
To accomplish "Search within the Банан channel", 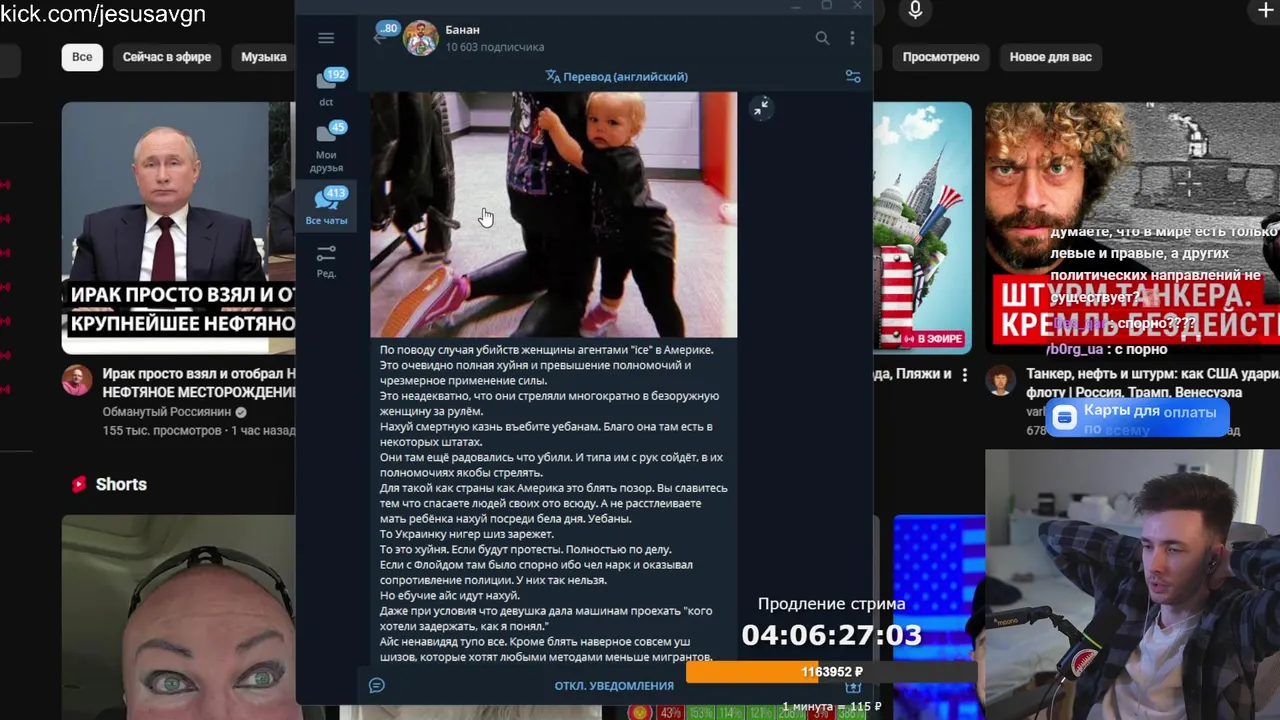I will coord(822,38).
